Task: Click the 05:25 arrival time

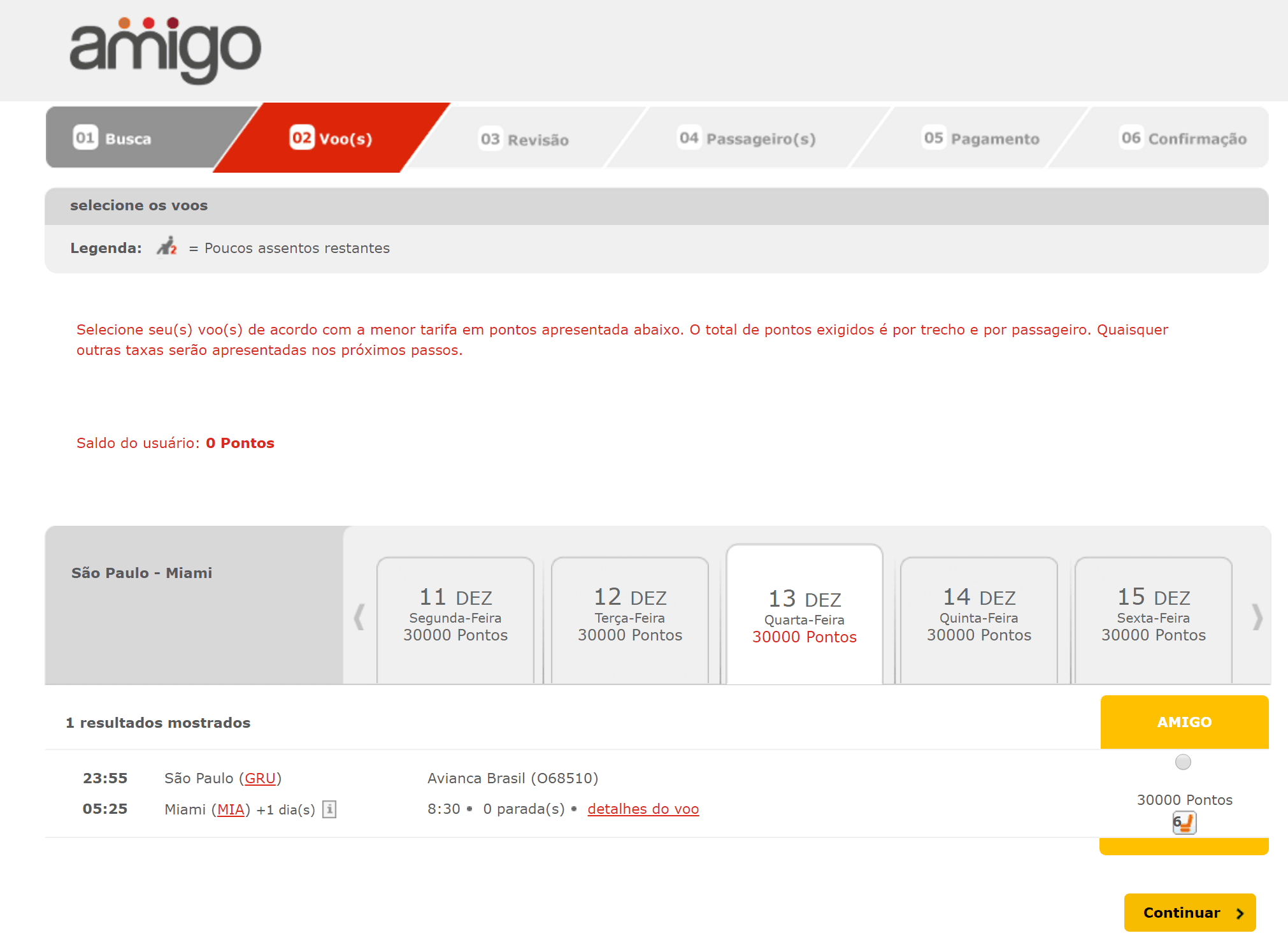Action: pos(105,809)
